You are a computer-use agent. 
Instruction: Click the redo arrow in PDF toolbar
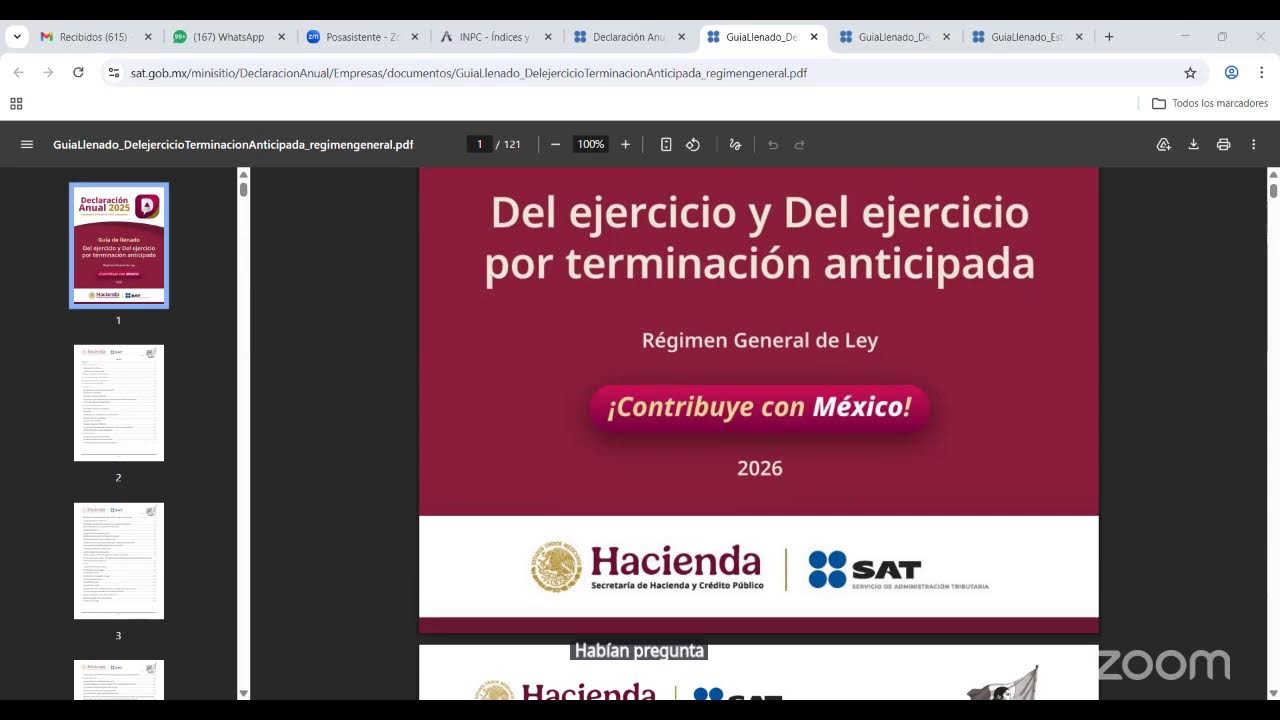(799, 145)
